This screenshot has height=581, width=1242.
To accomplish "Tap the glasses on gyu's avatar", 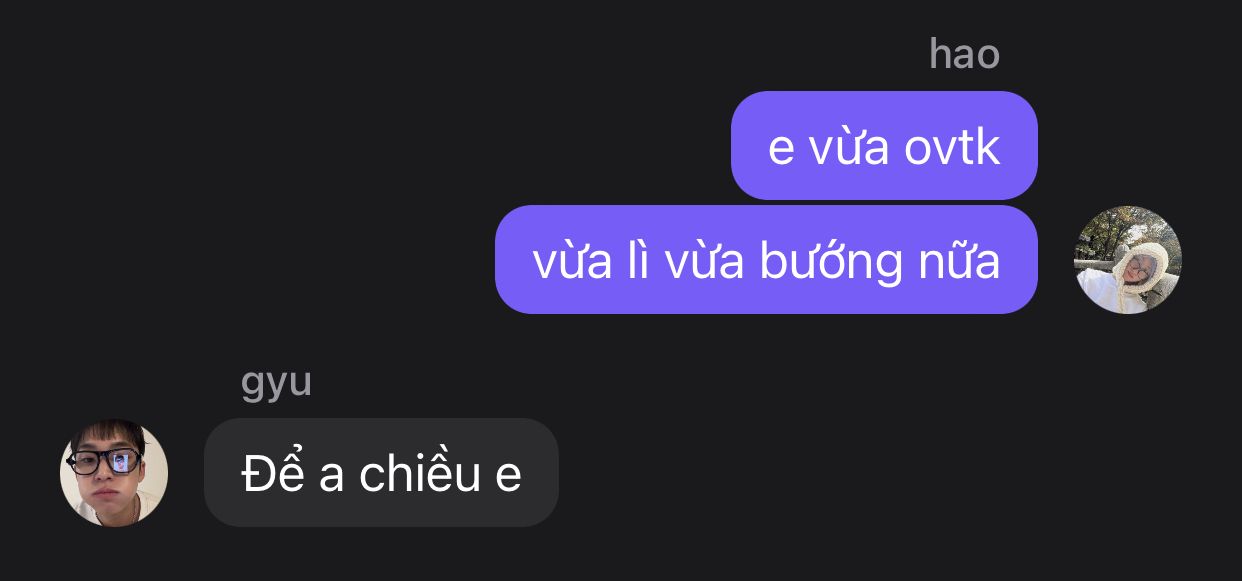I will [106, 462].
